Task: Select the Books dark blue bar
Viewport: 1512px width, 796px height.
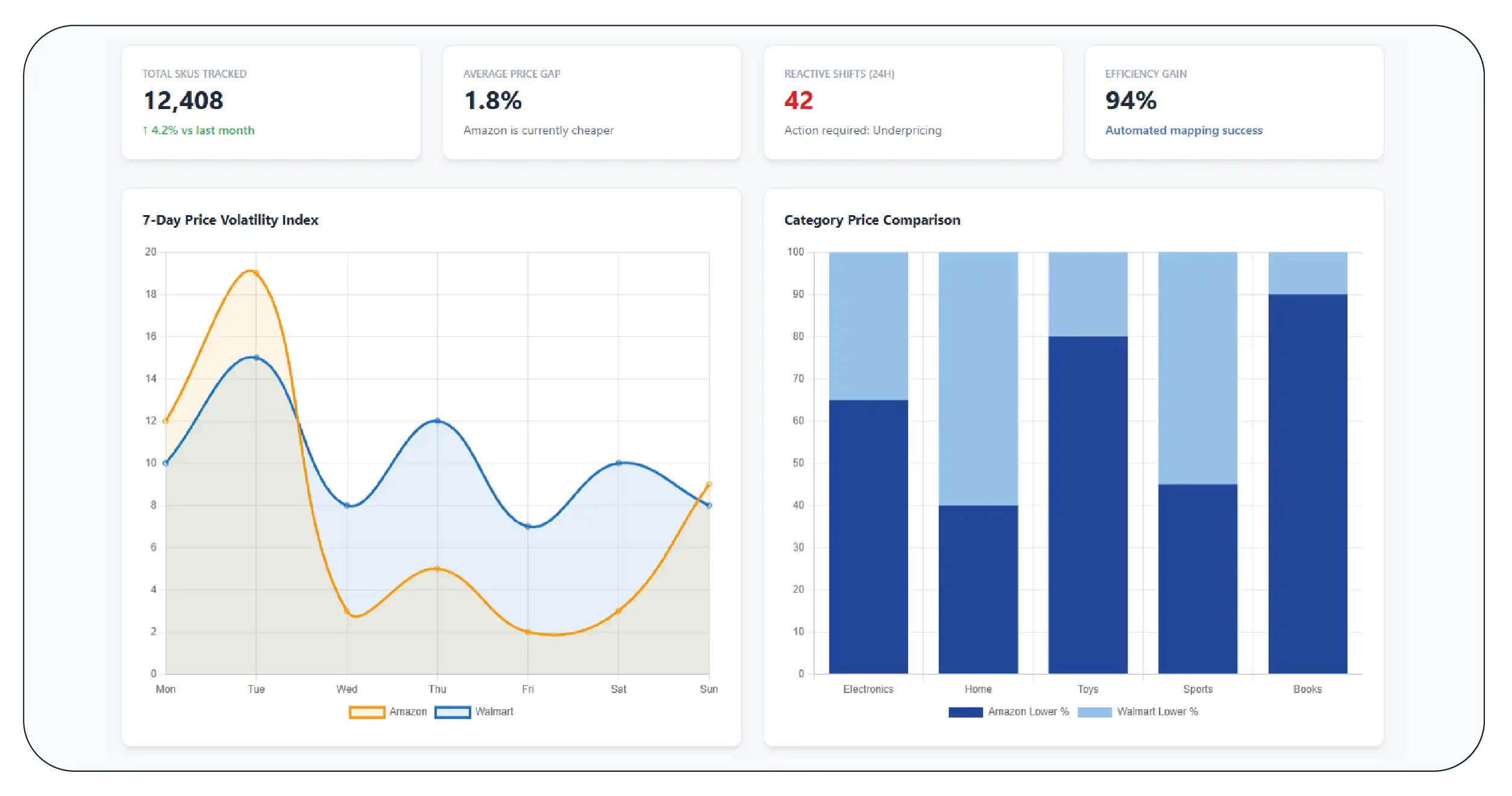Action: 1308,484
